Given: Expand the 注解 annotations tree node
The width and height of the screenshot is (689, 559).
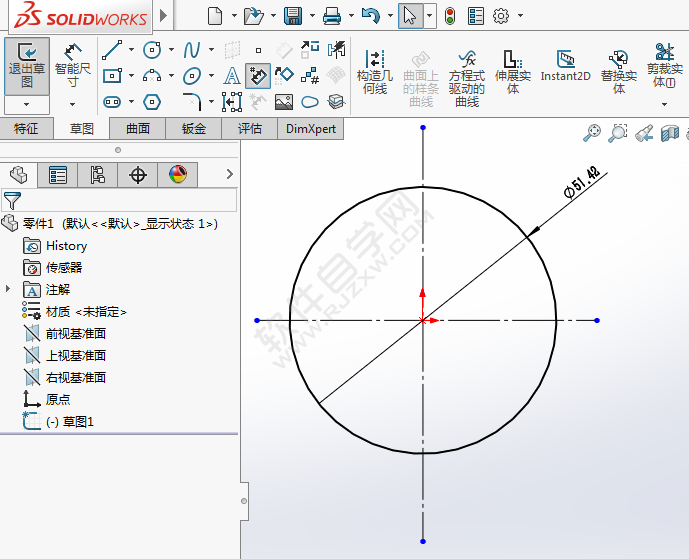Looking at the screenshot, I should (9, 289).
